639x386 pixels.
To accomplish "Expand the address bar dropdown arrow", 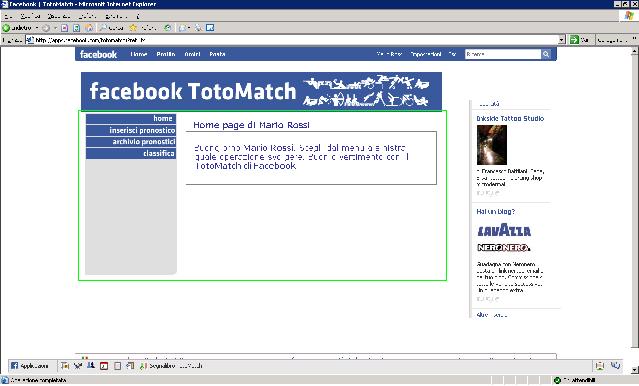I will (562, 40).
